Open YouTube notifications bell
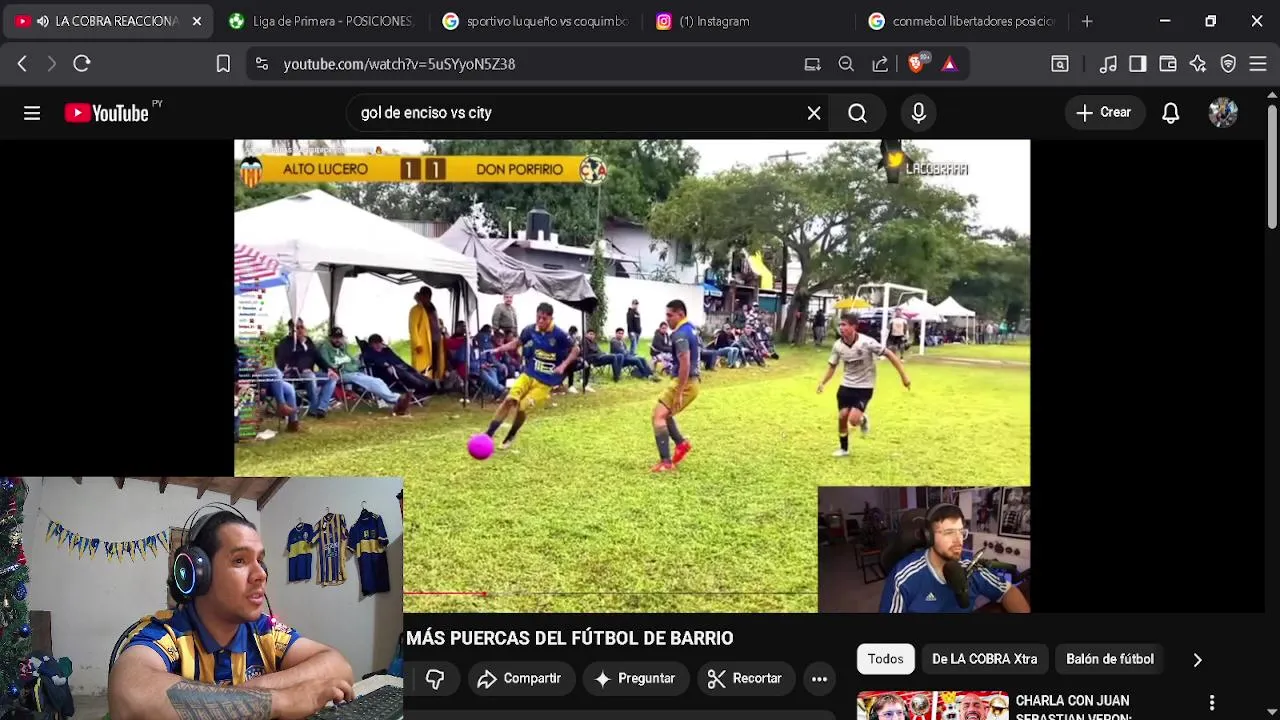The height and width of the screenshot is (720, 1280). coord(1170,113)
